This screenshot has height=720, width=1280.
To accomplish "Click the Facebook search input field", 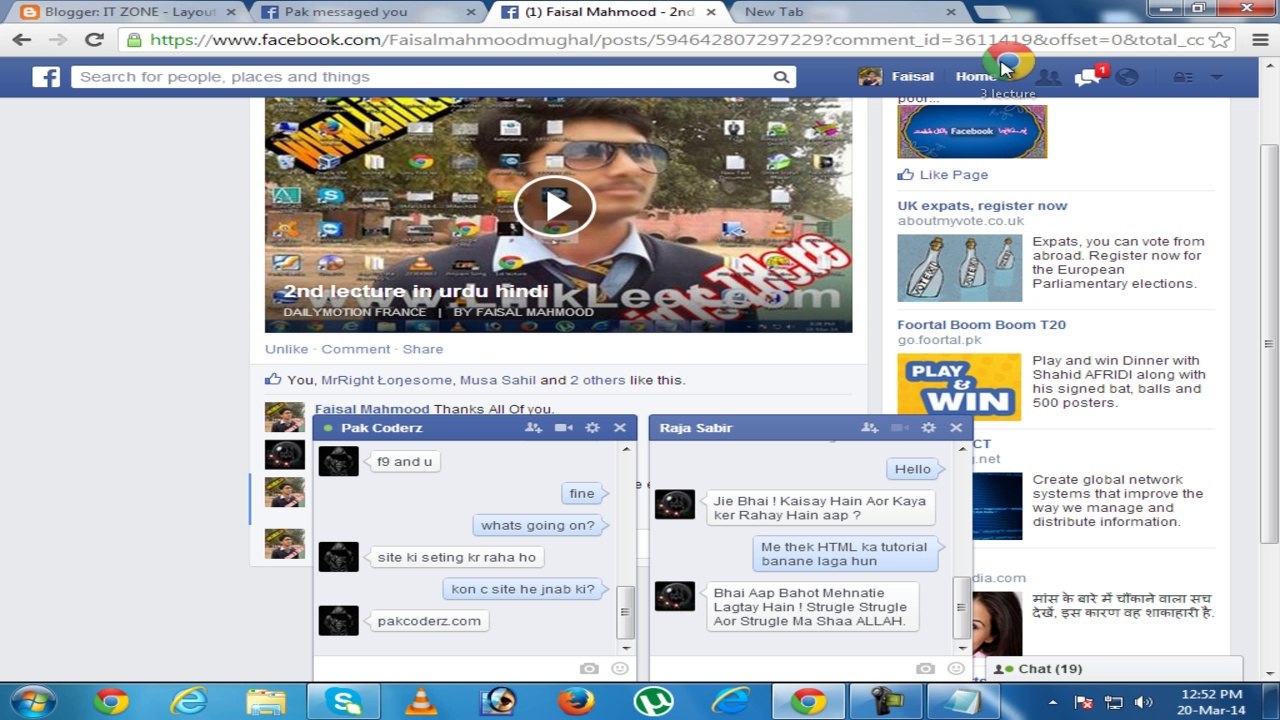I will pos(420,77).
